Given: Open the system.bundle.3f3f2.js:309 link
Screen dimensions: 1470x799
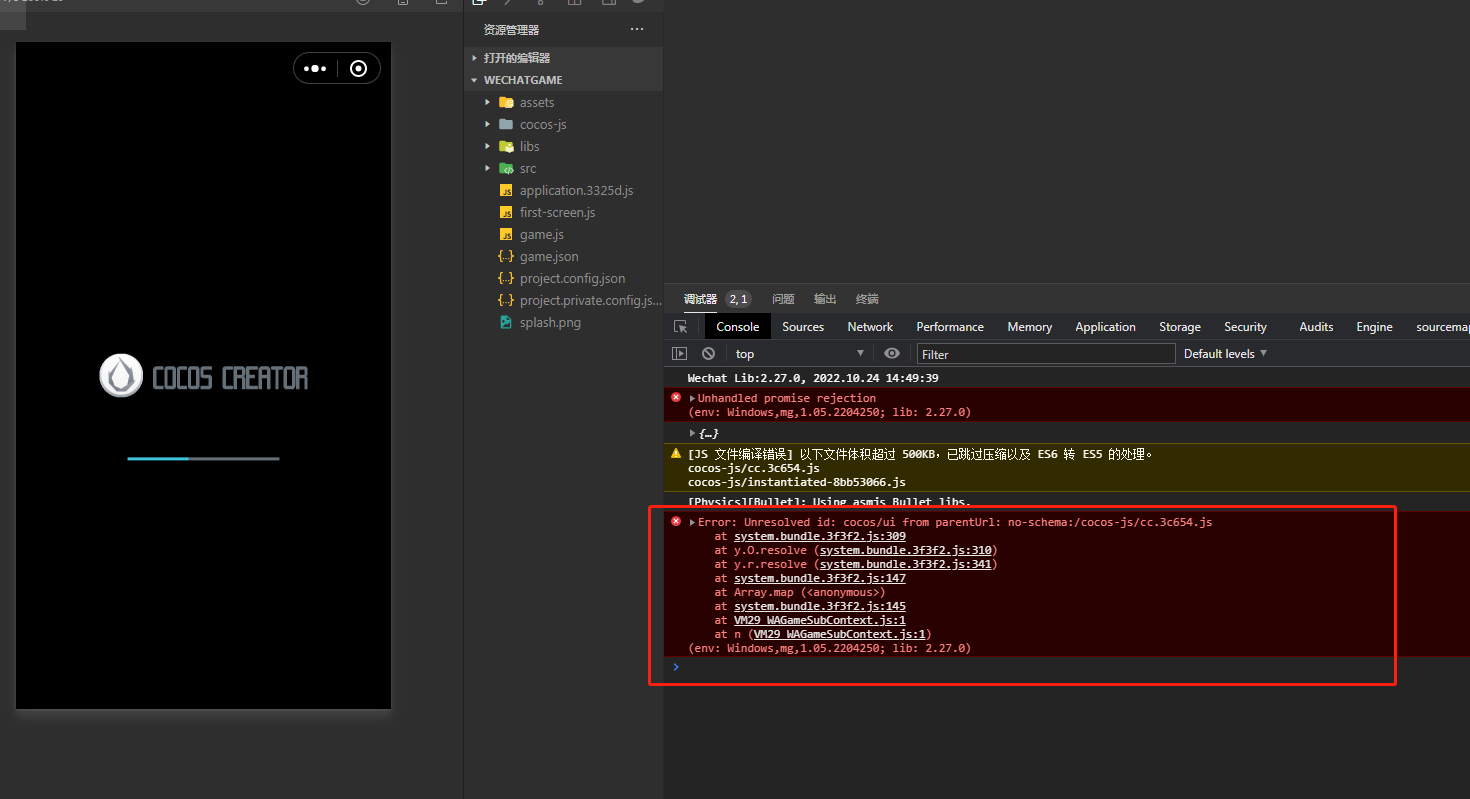Looking at the screenshot, I should (x=820, y=536).
